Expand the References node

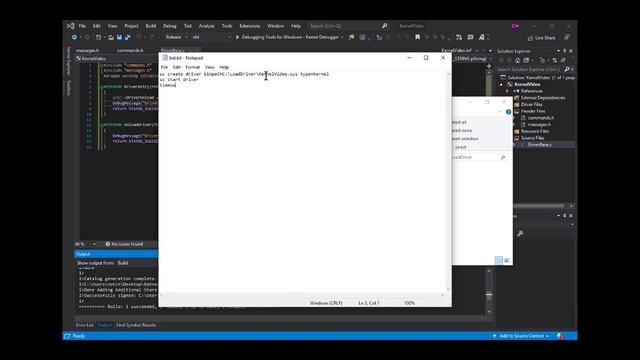tap(507, 91)
